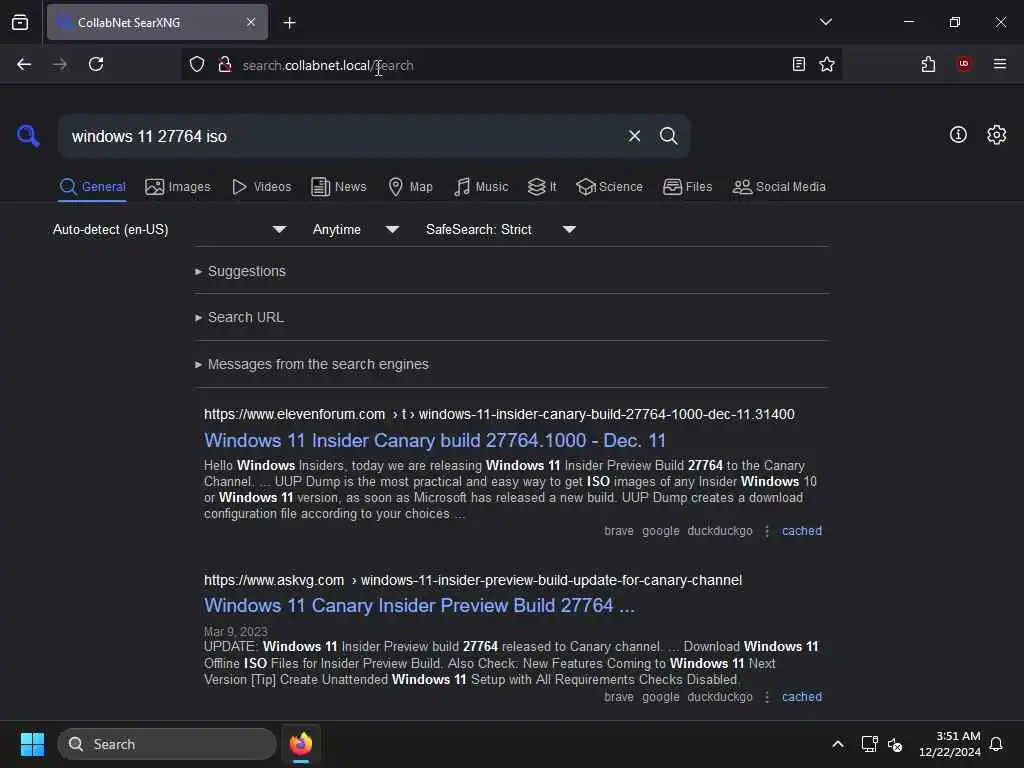Open more options dots for elevenforum result
1024x768 pixels.
(x=767, y=531)
